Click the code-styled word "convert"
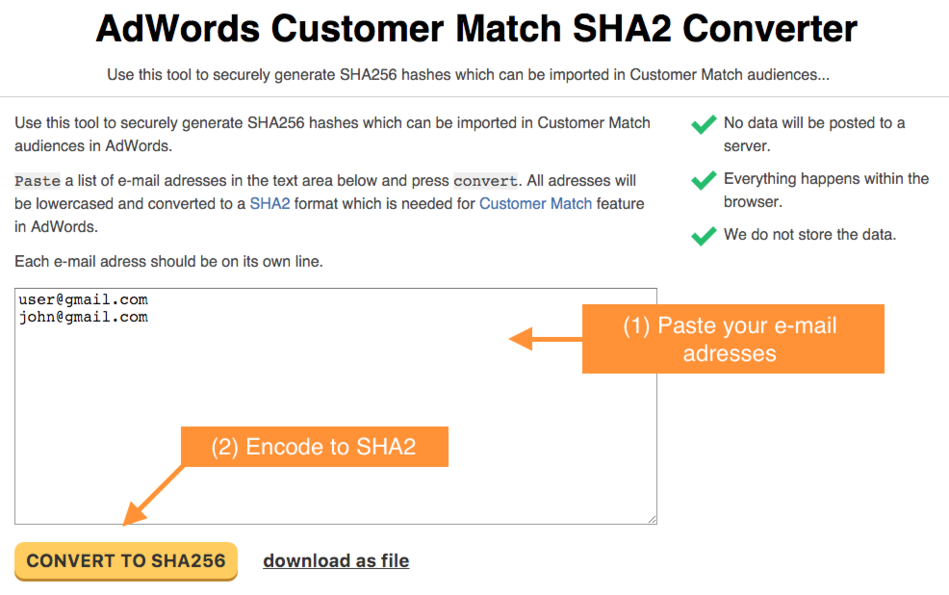The height and width of the screenshot is (595, 949). tap(485, 181)
